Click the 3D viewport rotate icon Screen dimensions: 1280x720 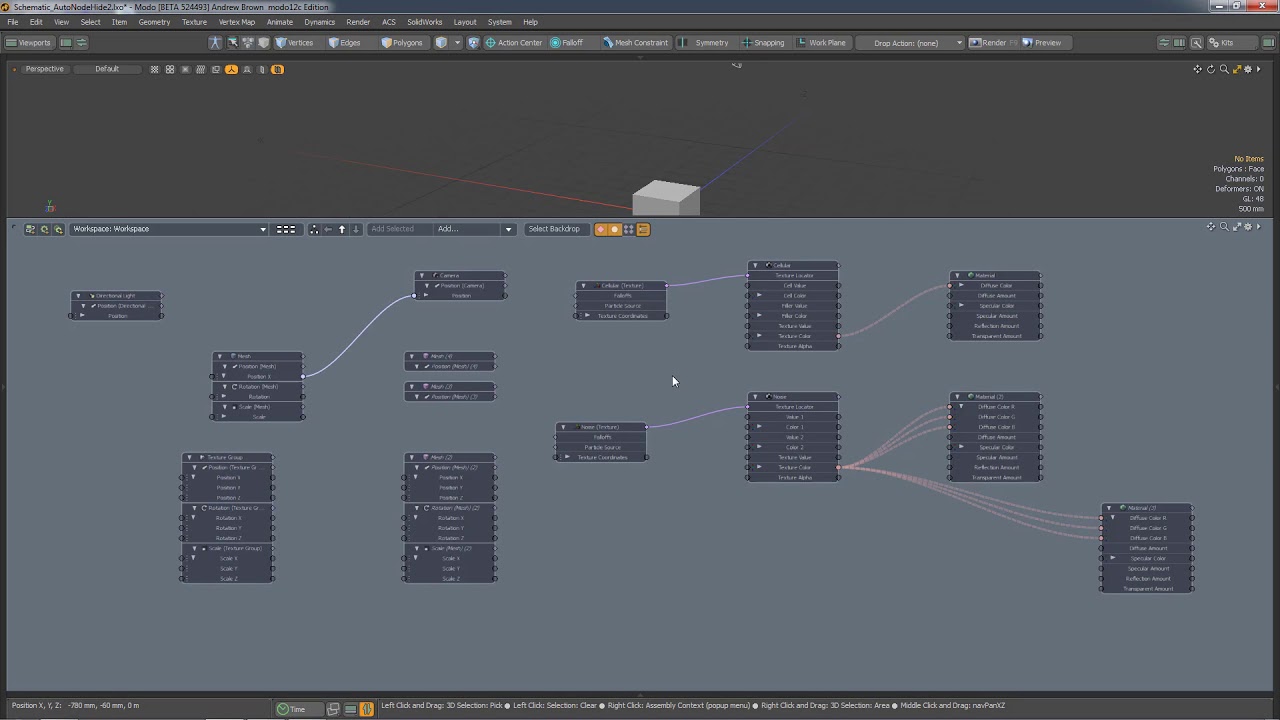pyautogui.click(x=1210, y=69)
